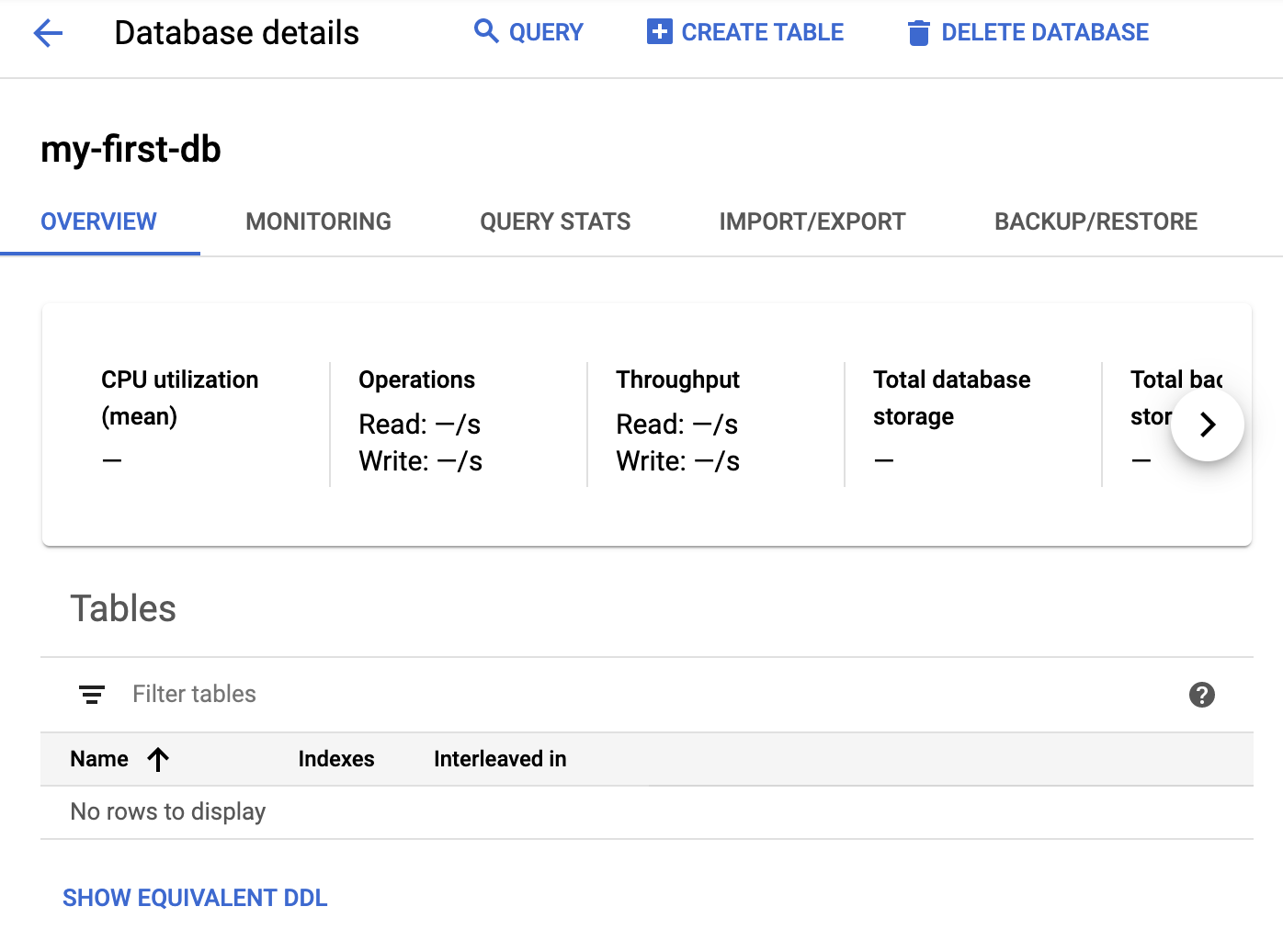
Task: Go to the Import/Export tab
Action: pyautogui.click(x=812, y=221)
